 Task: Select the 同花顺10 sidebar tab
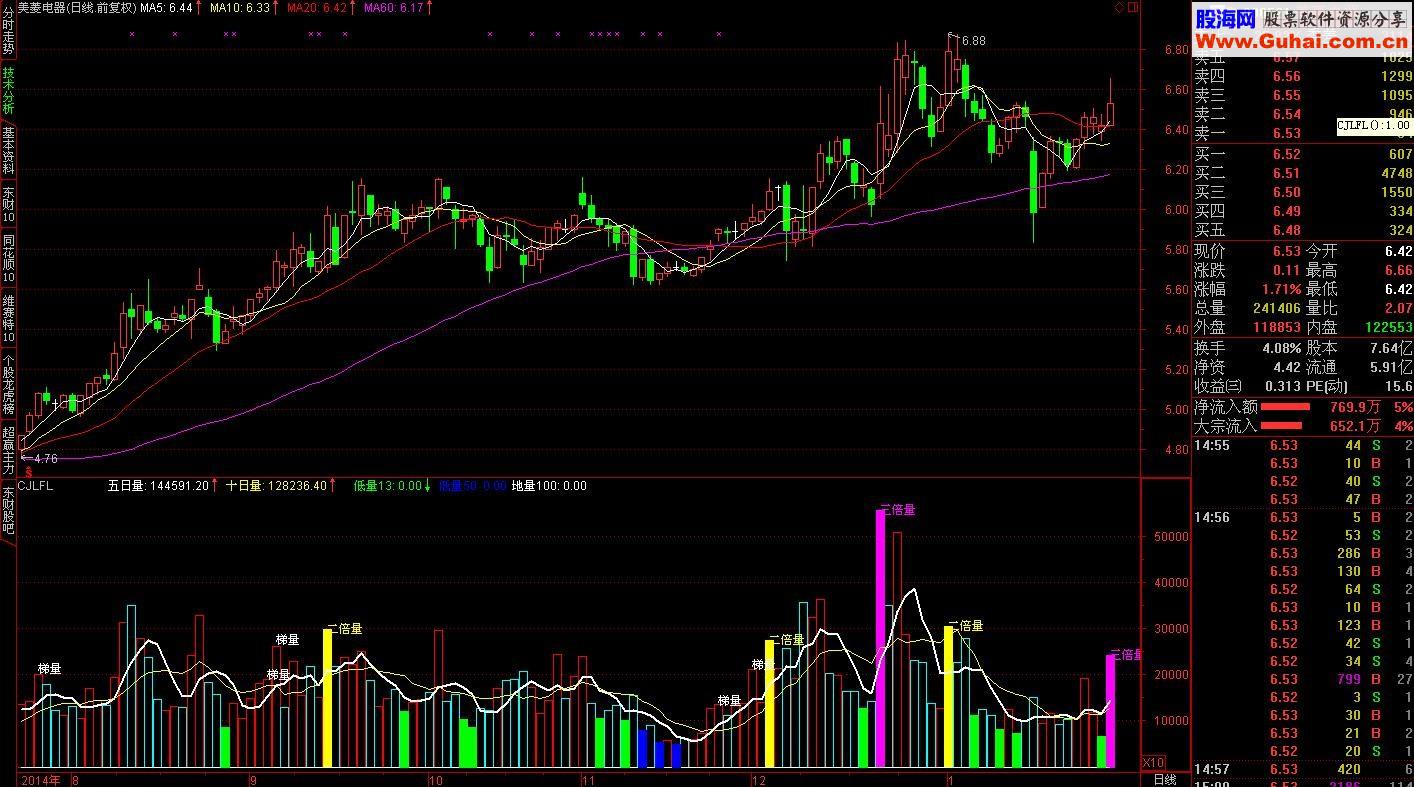click(x=8, y=258)
